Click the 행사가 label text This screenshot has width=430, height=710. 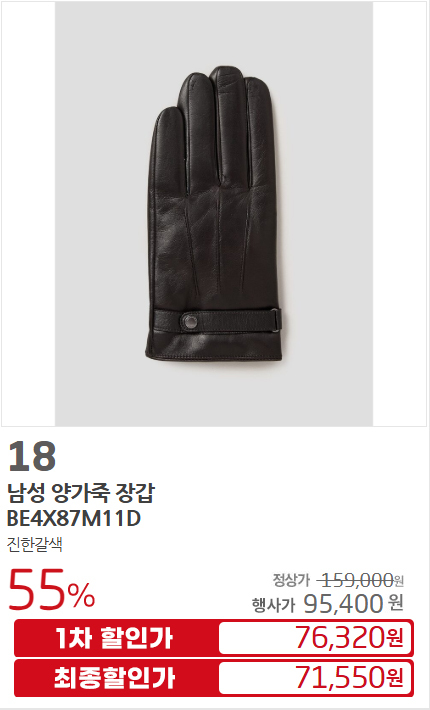(273, 605)
